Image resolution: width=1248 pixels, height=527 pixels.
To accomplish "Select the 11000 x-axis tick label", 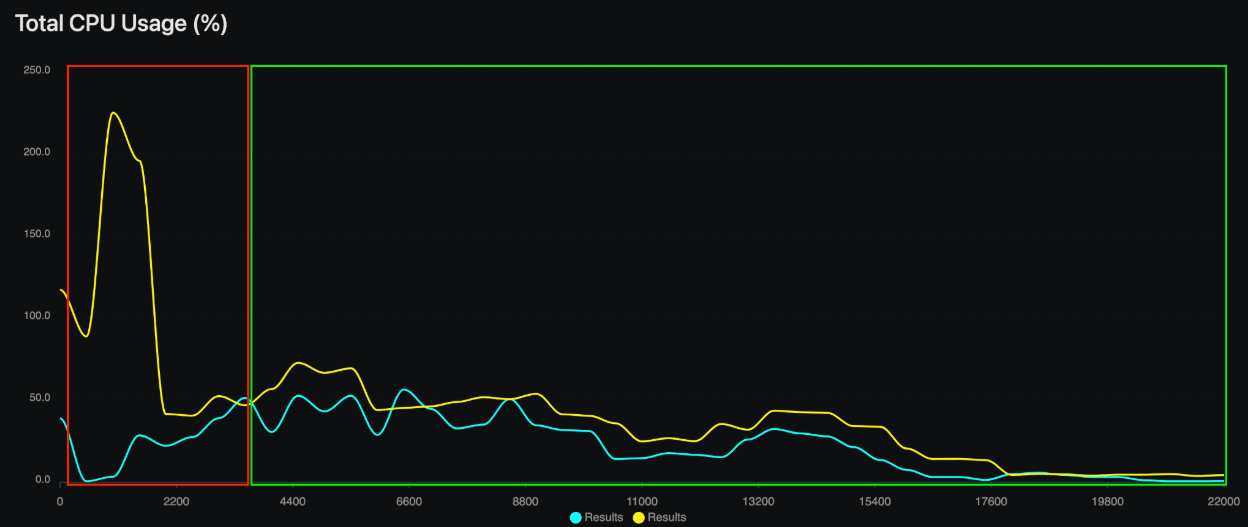I will click(x=642, y=501).
